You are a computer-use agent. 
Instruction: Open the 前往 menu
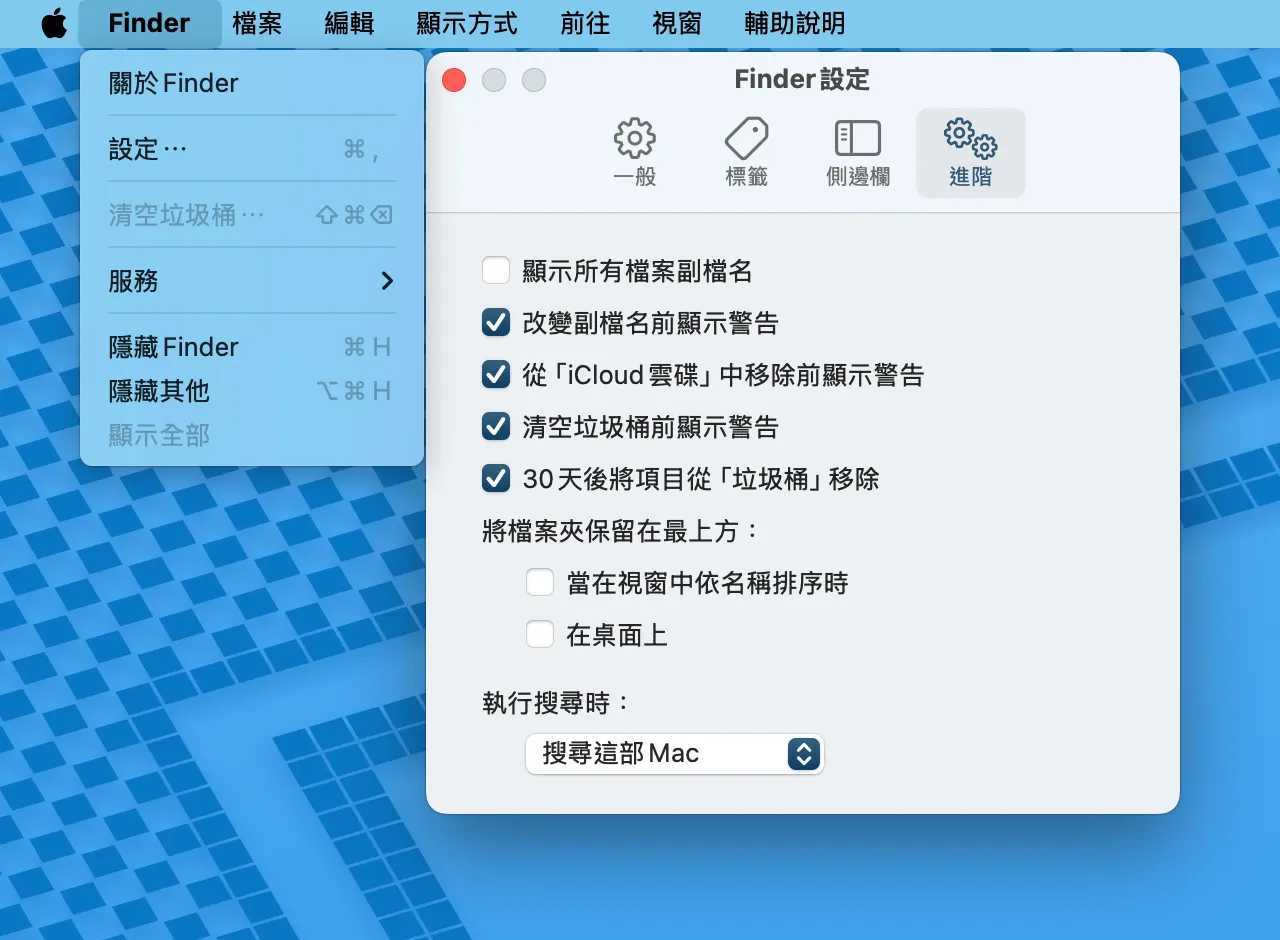coord(585,23)
